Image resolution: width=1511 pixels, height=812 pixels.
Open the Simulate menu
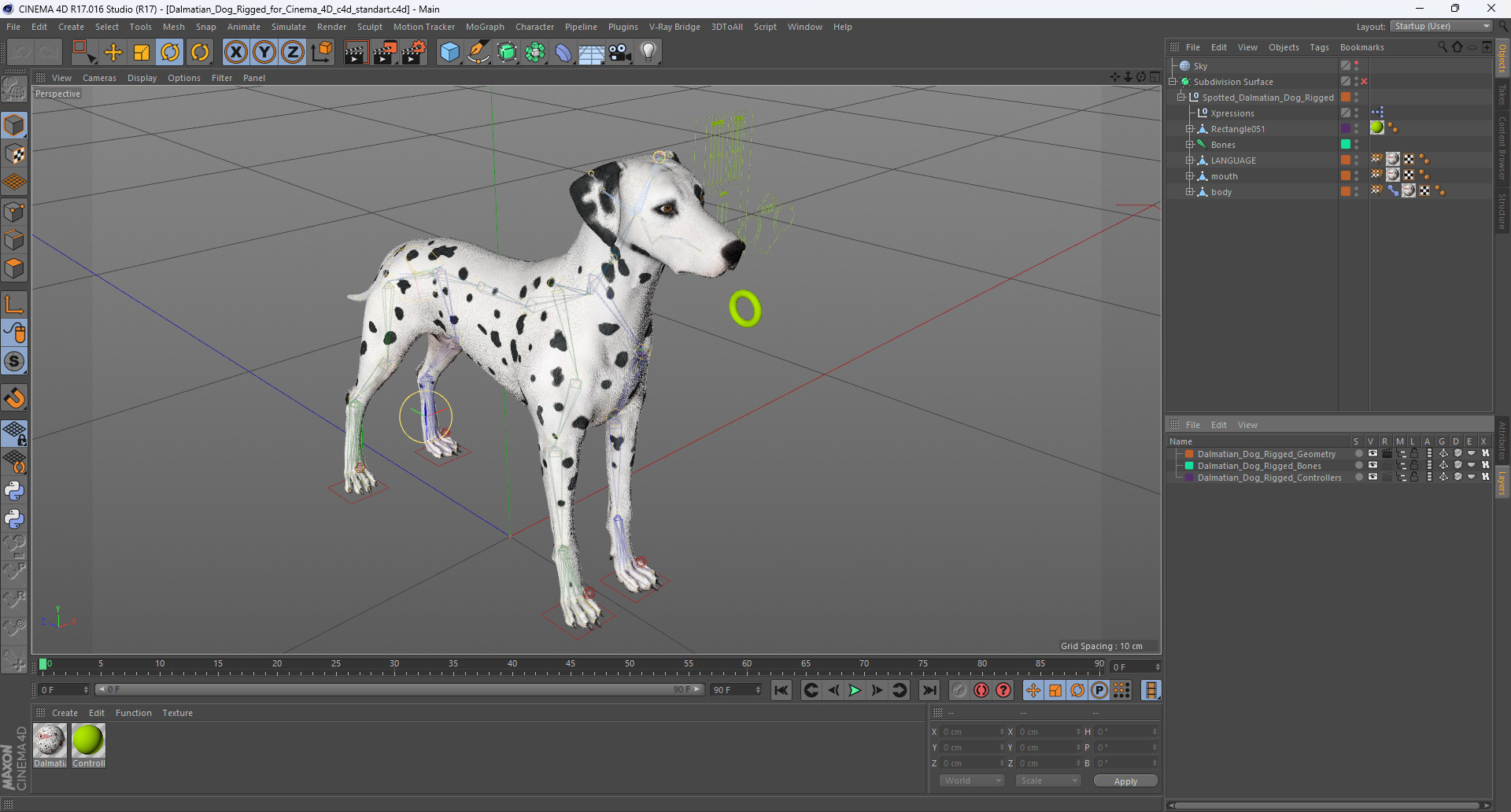(289, 27)
